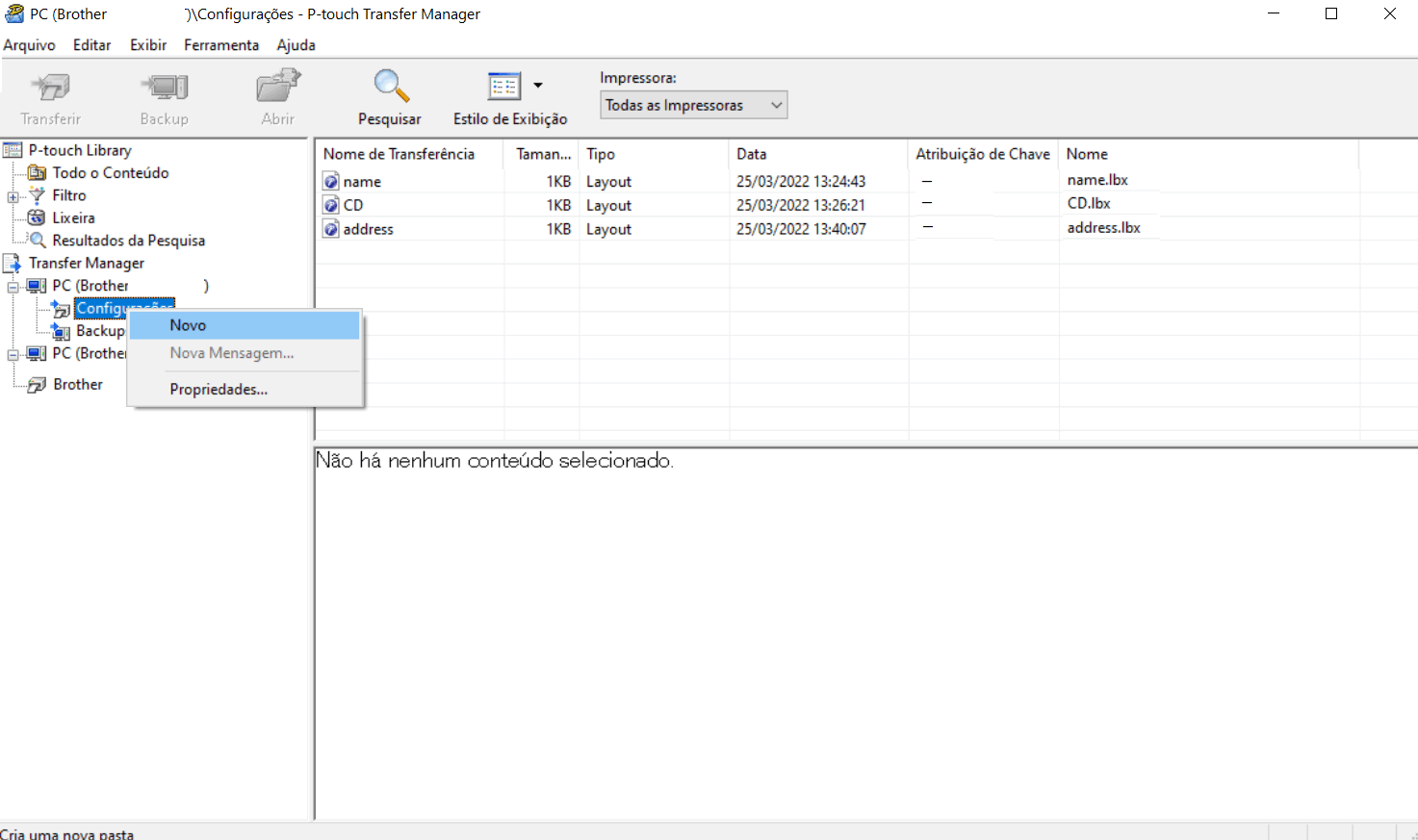Open the Ajuda menu
The width and height of the screenshot is (1418, 840).
coord(296,45)
